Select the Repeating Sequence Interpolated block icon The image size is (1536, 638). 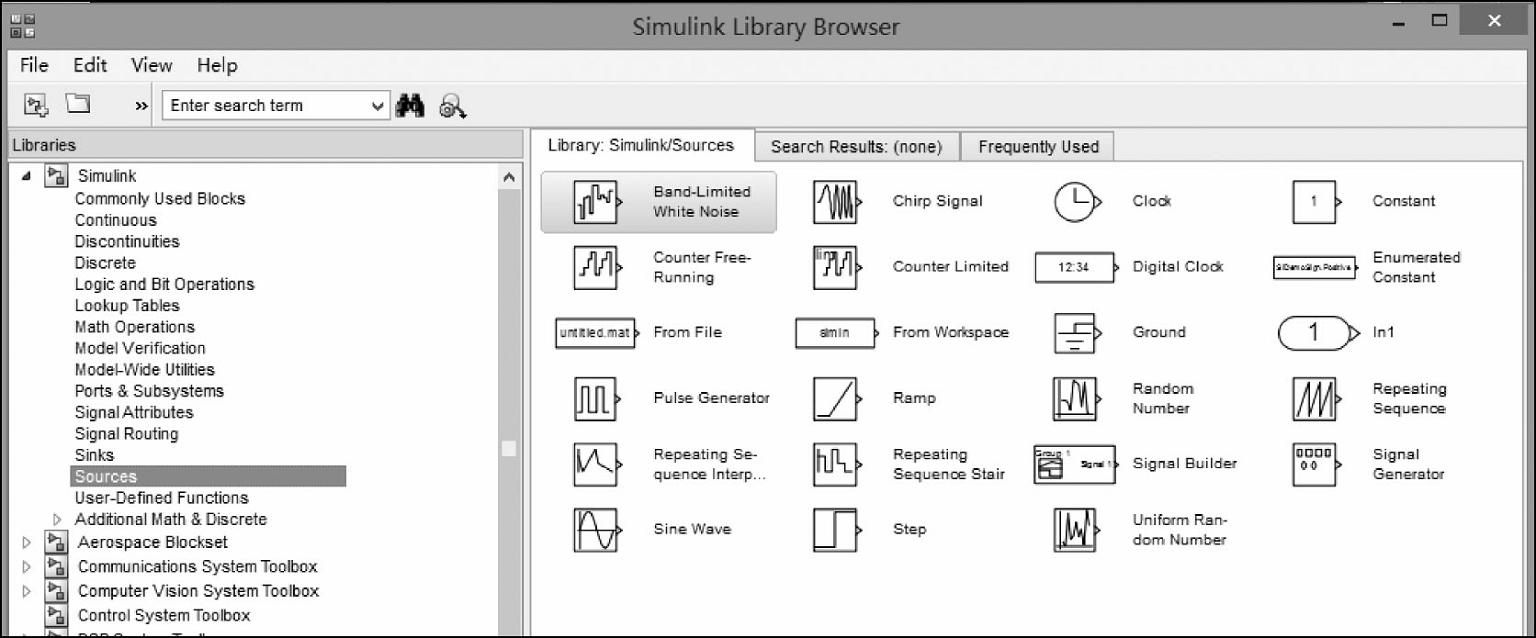[x=598, y=464]
